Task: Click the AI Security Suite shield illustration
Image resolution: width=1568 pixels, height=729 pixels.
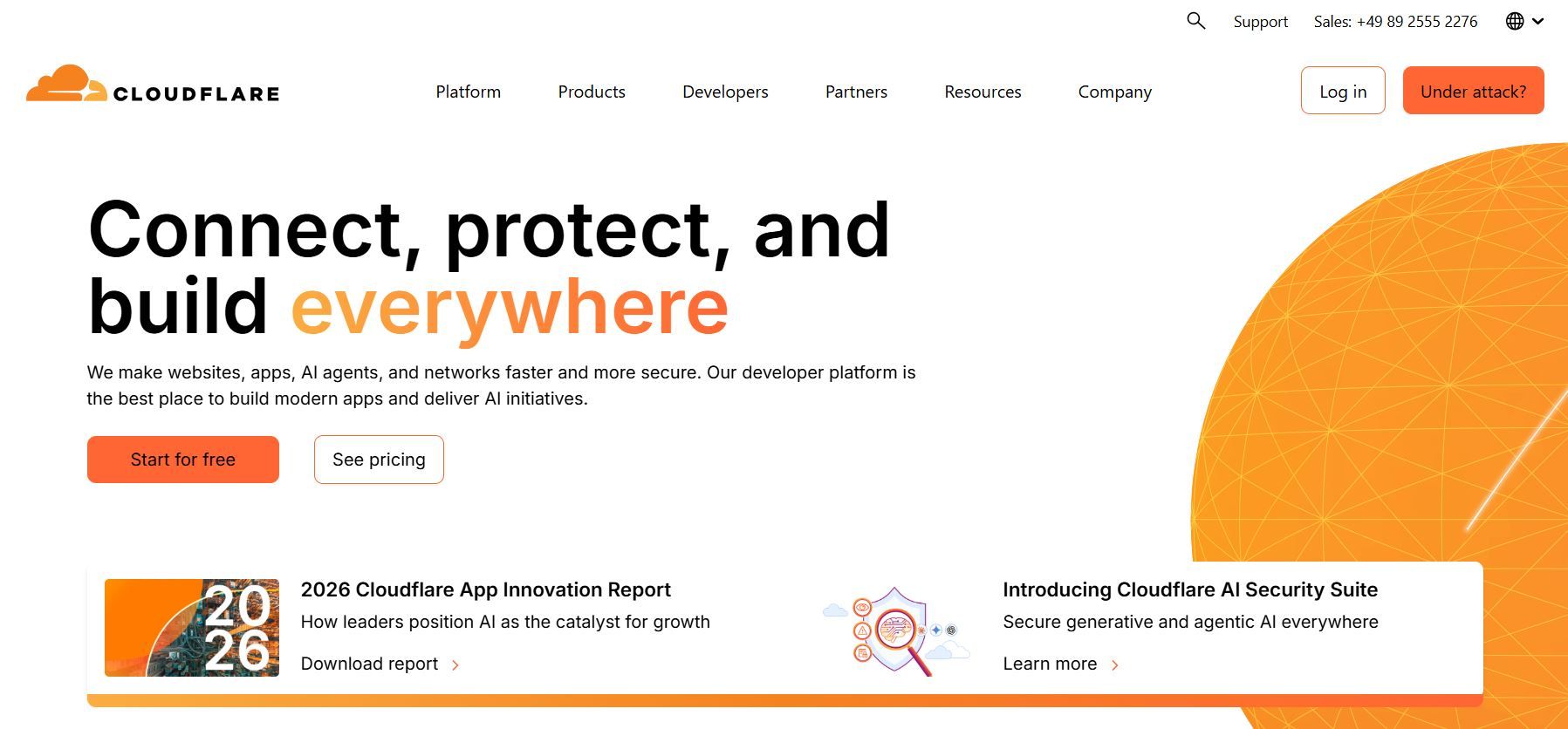Action: click(895, 630)
